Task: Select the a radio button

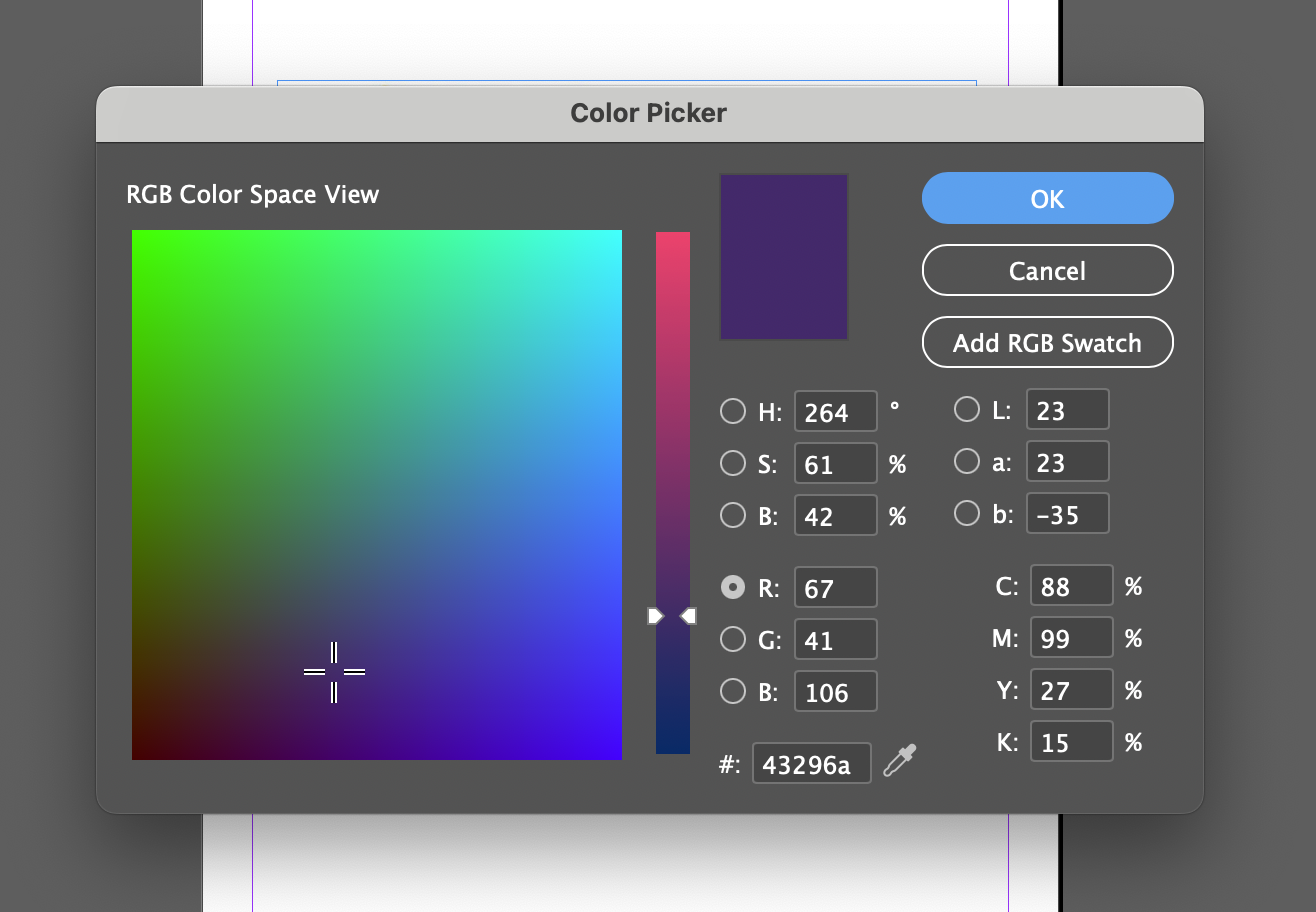Action: [x=967, y=461]
